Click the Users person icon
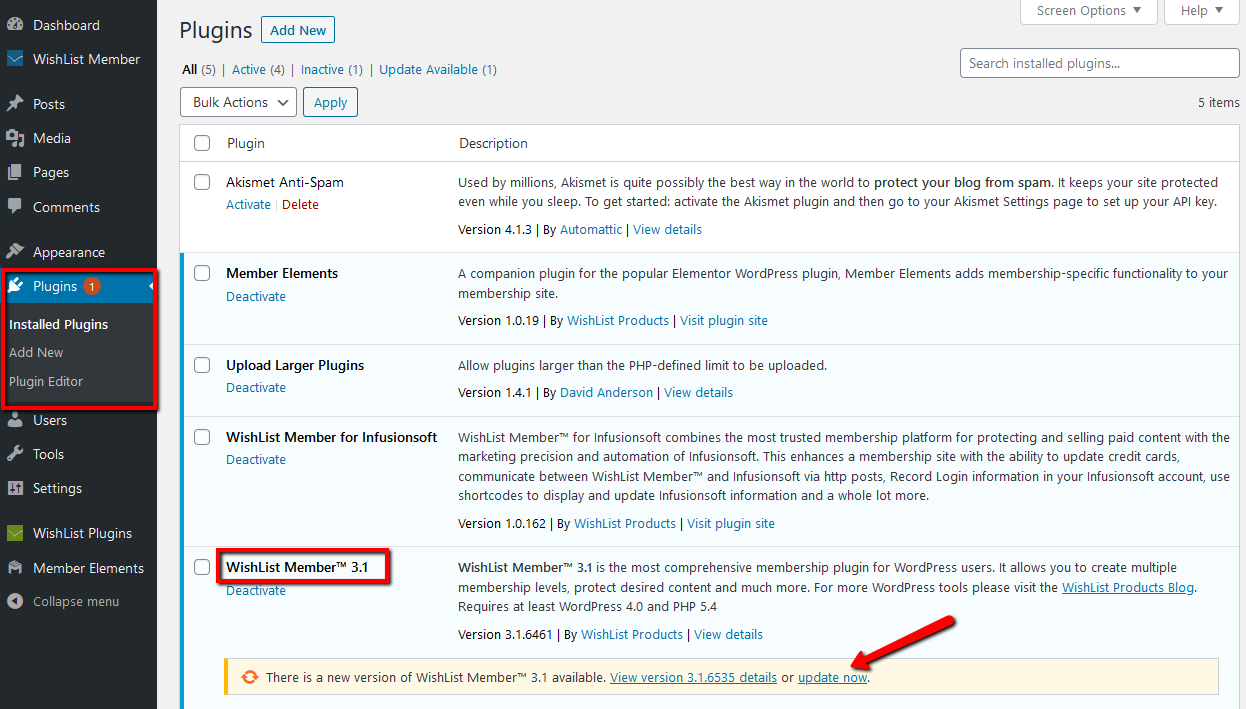 [x=15, y=420]
